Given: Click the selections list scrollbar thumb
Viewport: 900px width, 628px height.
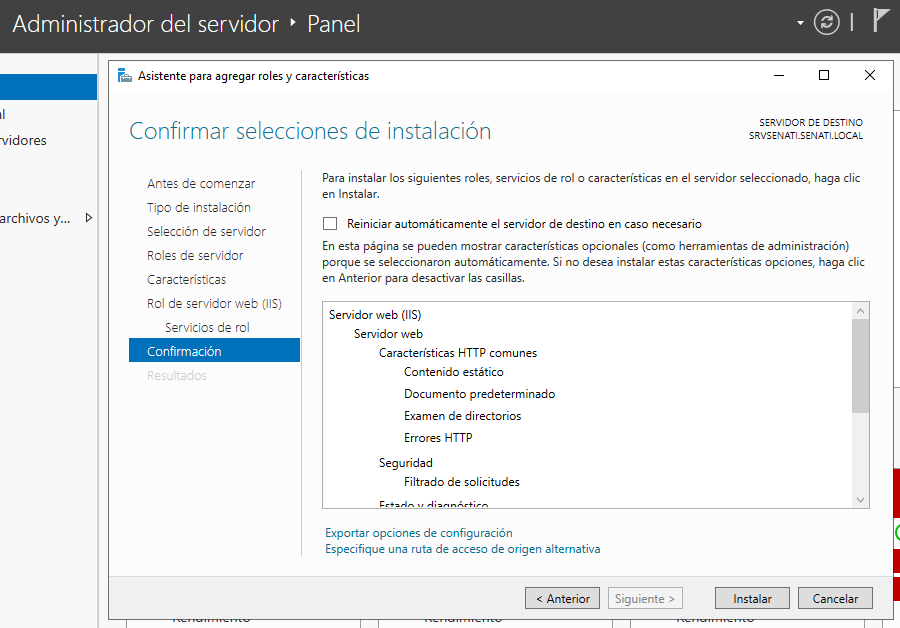Looking at the screenshot, I should (x=860, y=366).
